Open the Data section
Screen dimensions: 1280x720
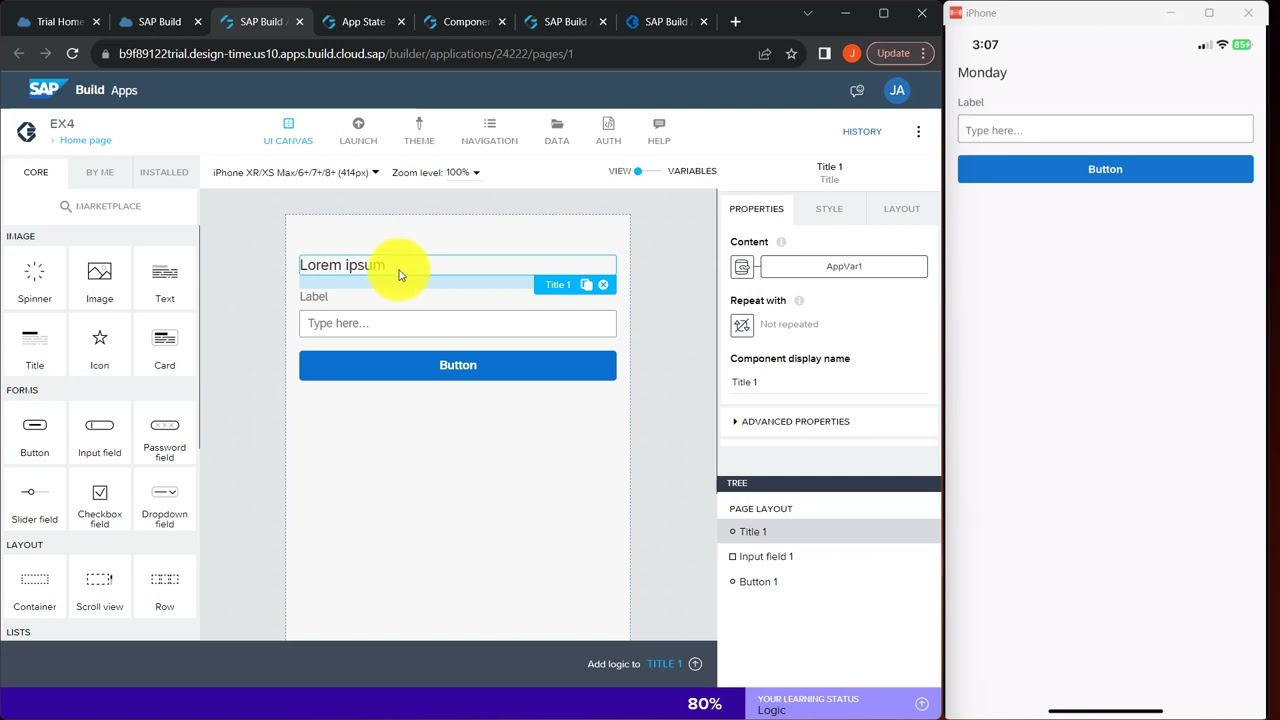click(557, 131)
